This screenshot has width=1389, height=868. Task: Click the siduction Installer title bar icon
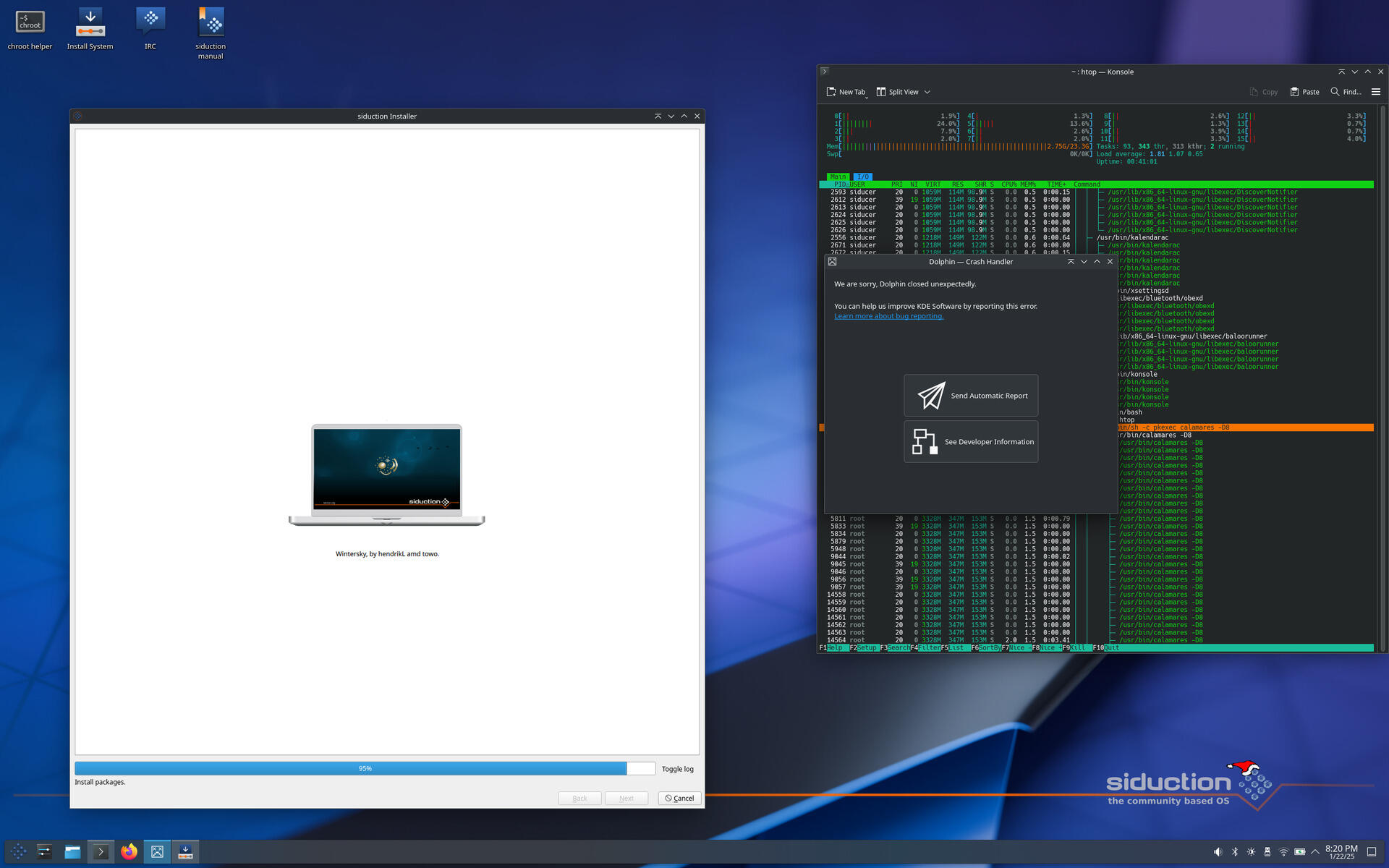tap(77, 116)
